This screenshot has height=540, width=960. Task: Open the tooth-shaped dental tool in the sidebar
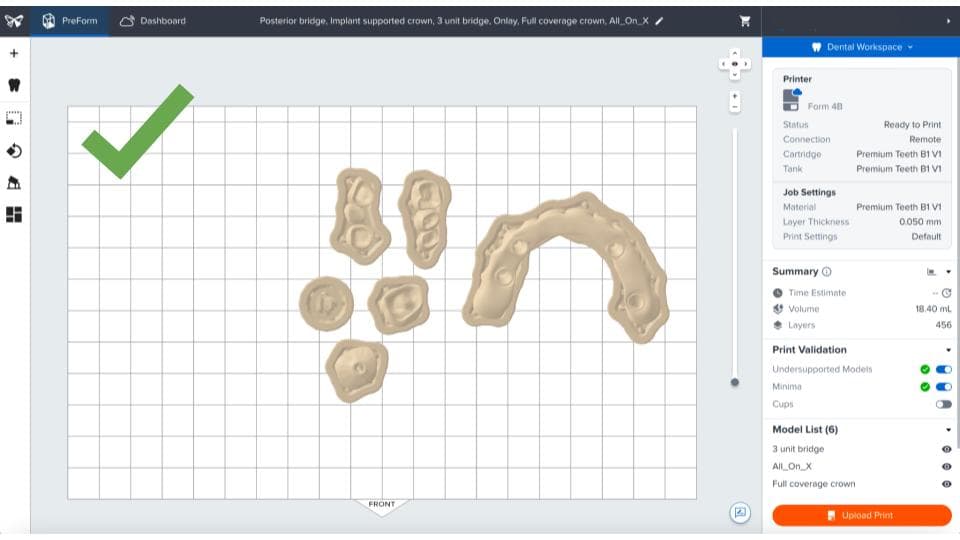[14, 86]
